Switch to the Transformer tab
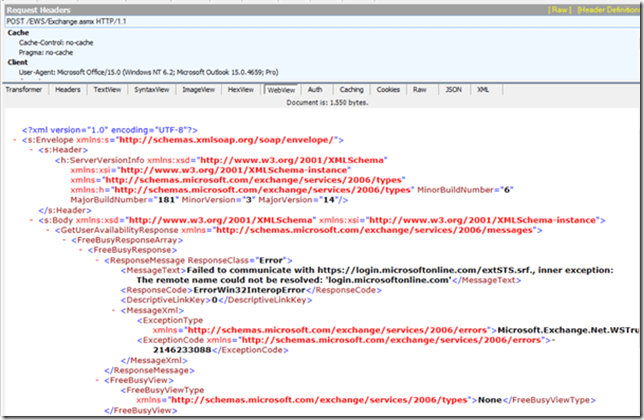644x420 pixels. 23,89
